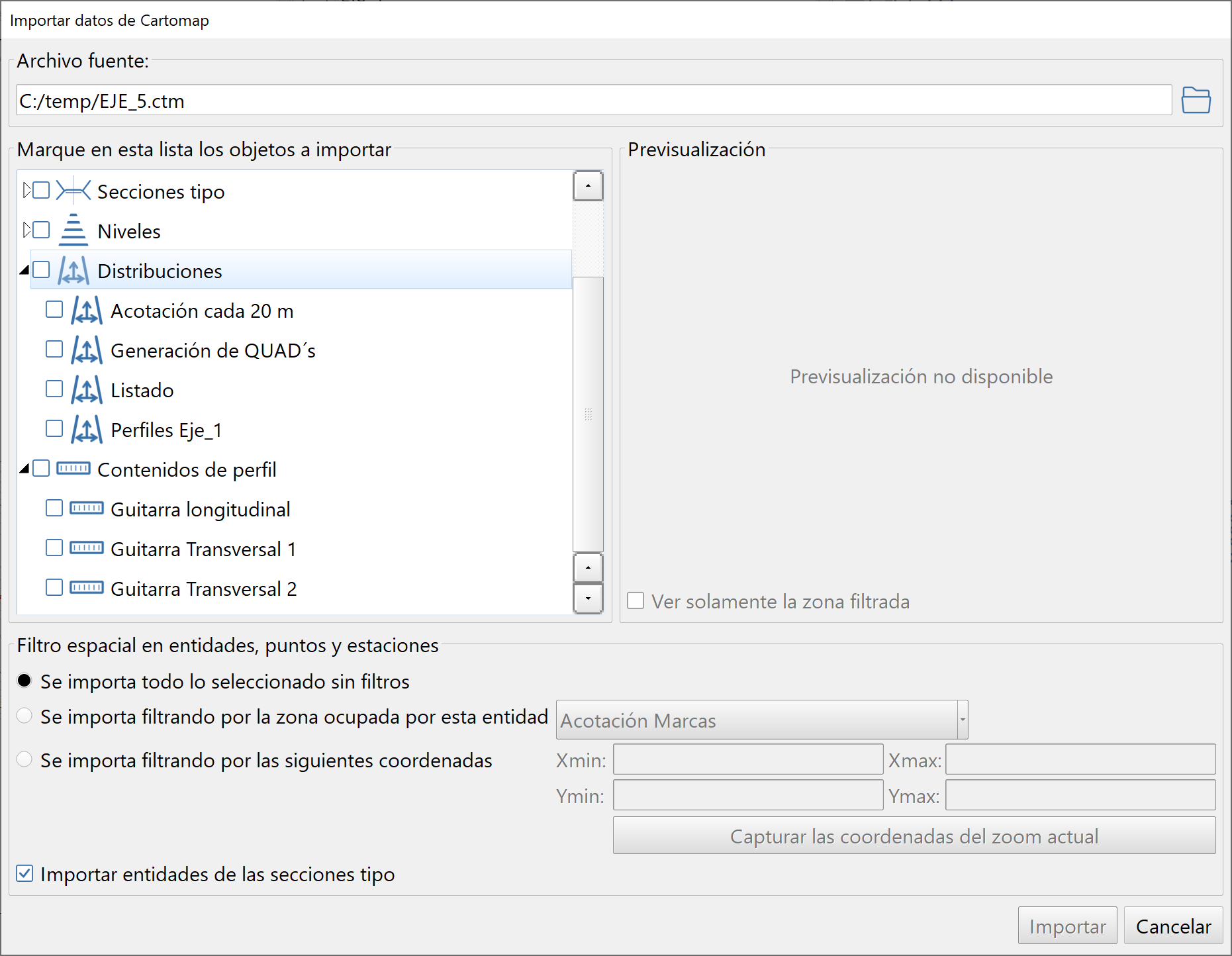Check the Guitarra longitudinal checkbox
Image resolution: width=1232 pixels, height=956 pixels.
54,508
